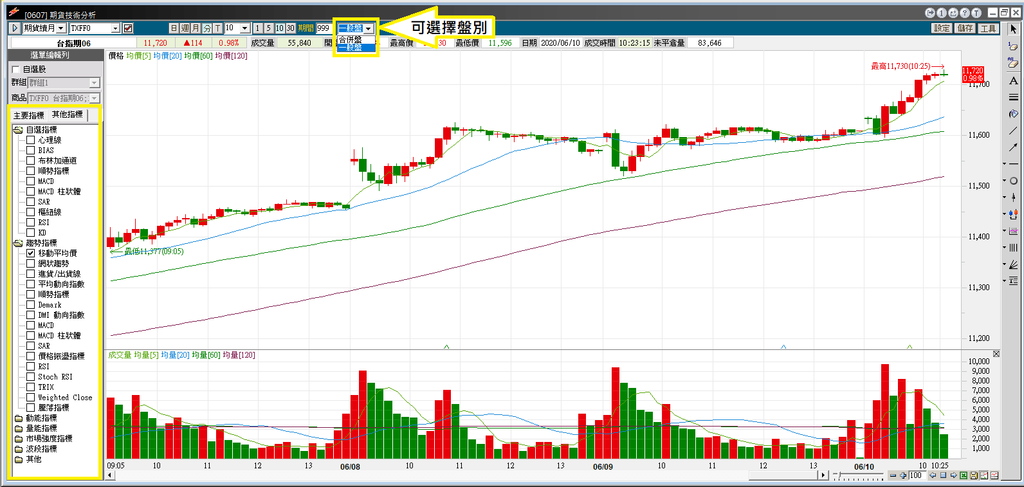Click the erase single drawing icon

click(x=1014, y=46)
